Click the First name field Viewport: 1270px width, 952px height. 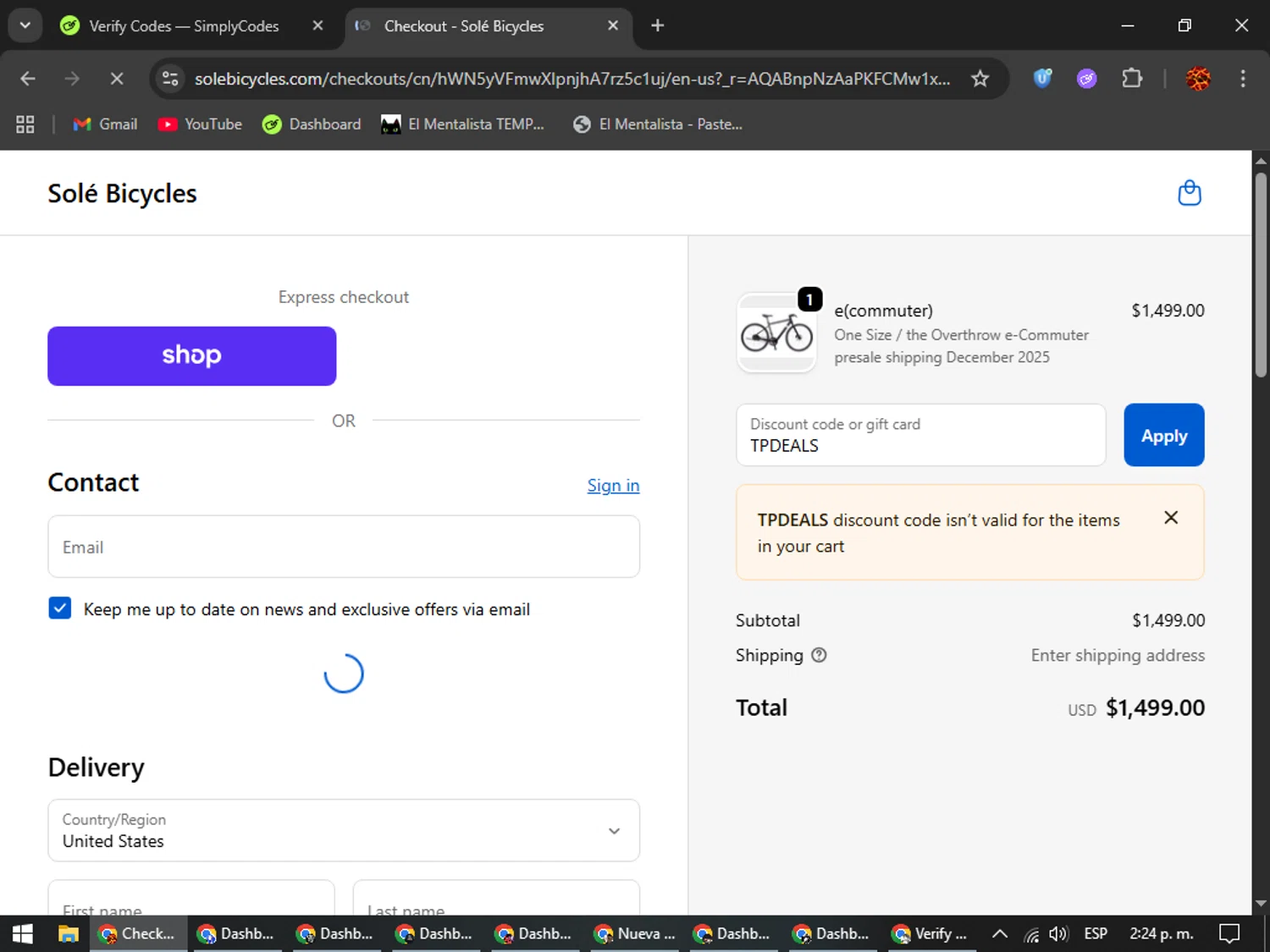pos(191,898)
